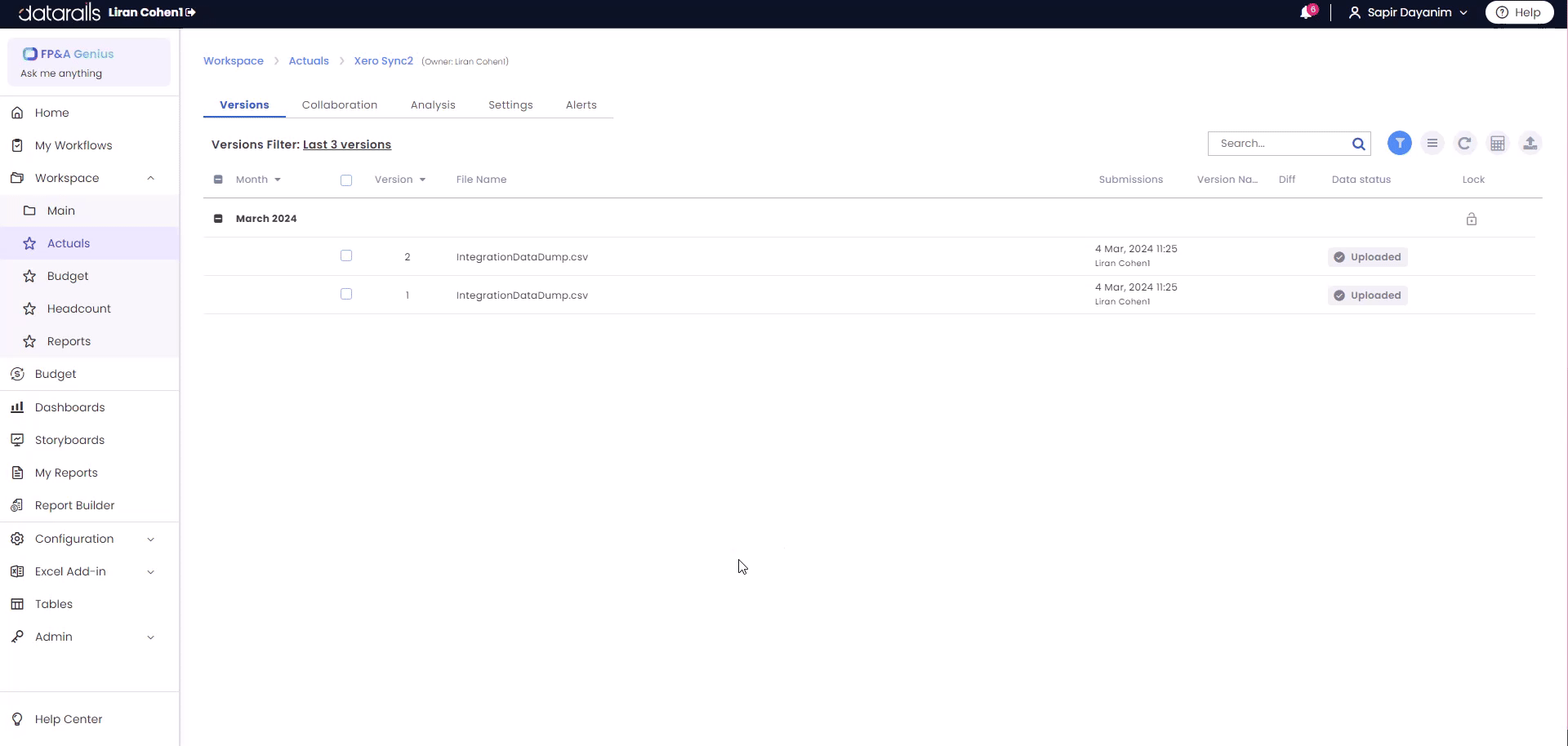The image size is (1568, 746).
Task: Click the search magnifier icon
Action: (1358, 144)
